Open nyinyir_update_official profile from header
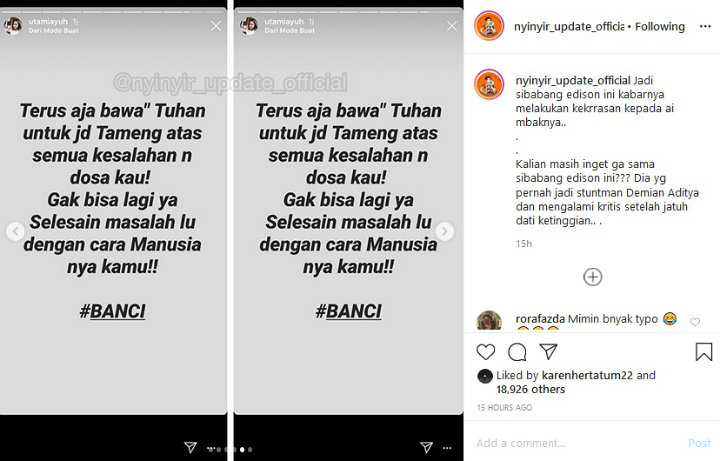 pyautogui.click(x=568, y=27)
